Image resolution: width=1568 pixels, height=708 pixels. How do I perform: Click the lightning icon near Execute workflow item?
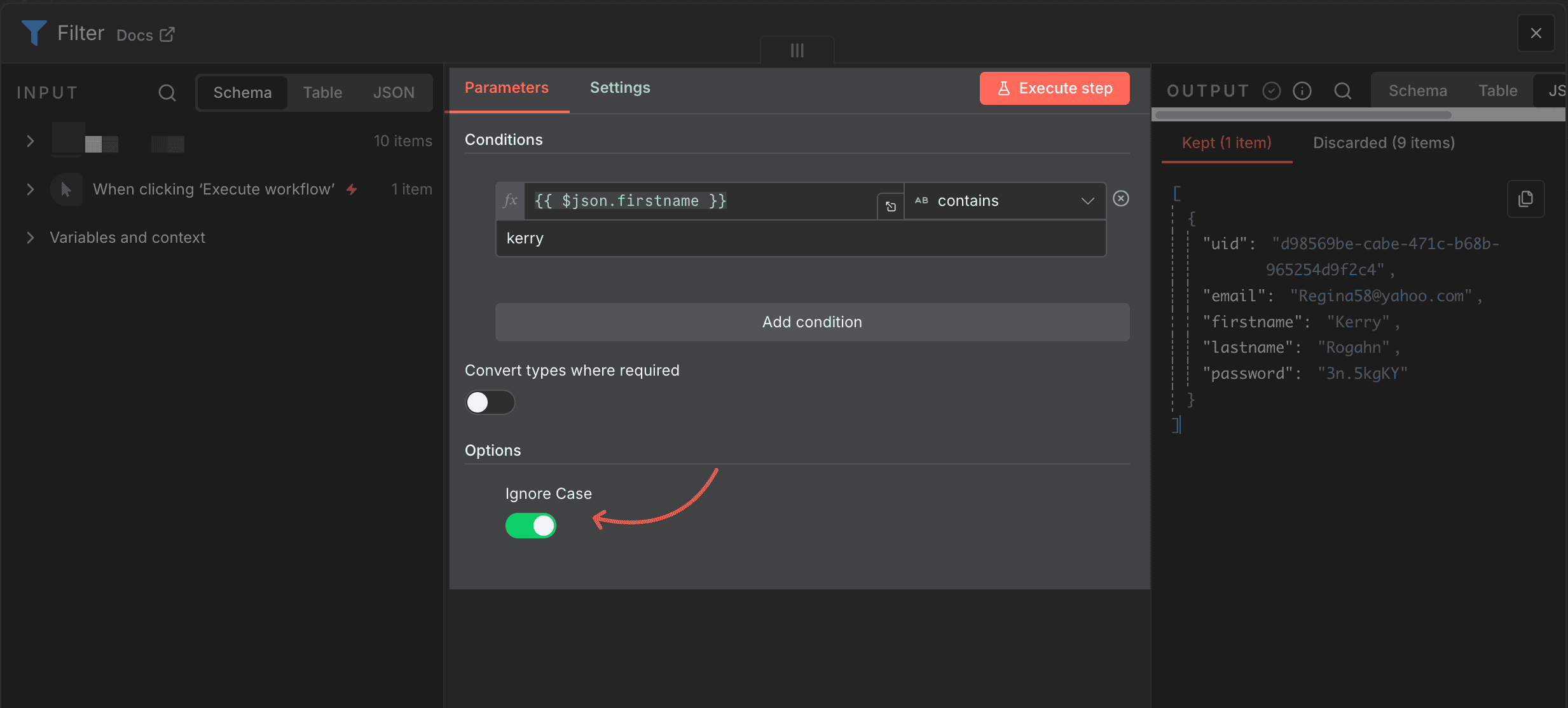352,189
